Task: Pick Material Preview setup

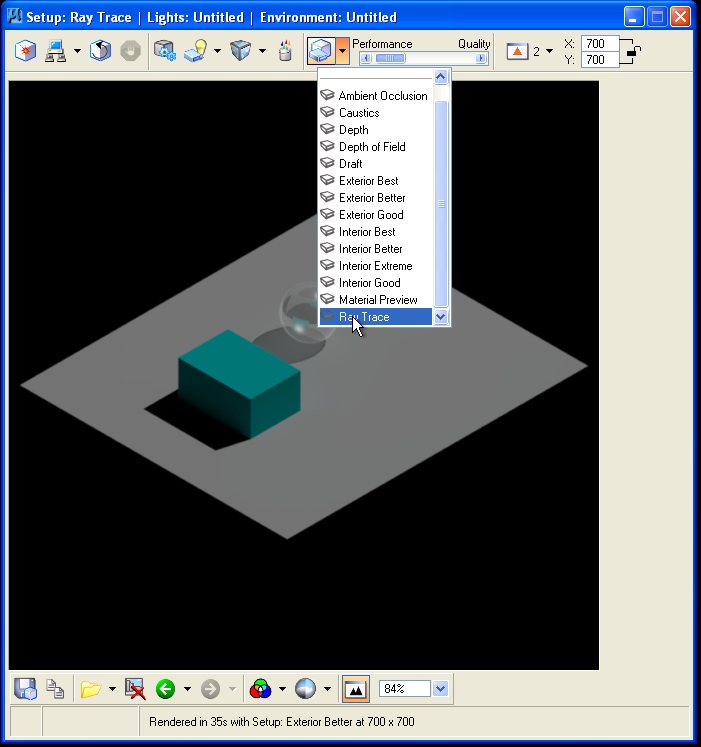Action: [x=375, y=300]
